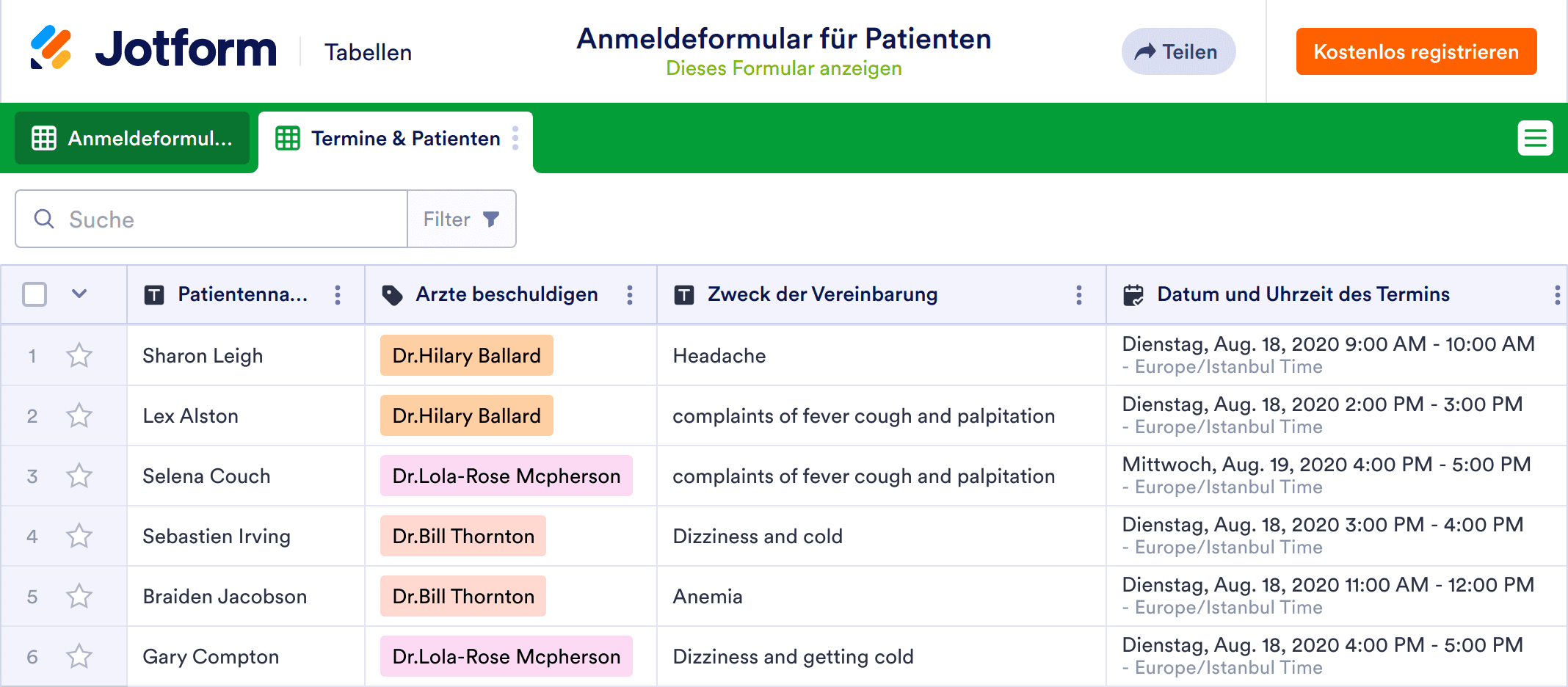
Task: Open the hamburger menu on the green bar
Action: tap(1536, 138)
